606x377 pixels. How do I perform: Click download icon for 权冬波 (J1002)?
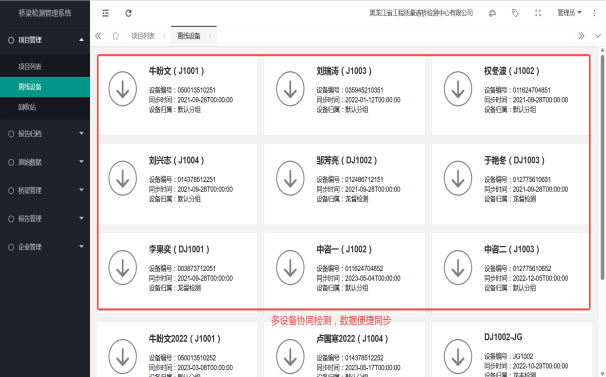tap(458, 89)
